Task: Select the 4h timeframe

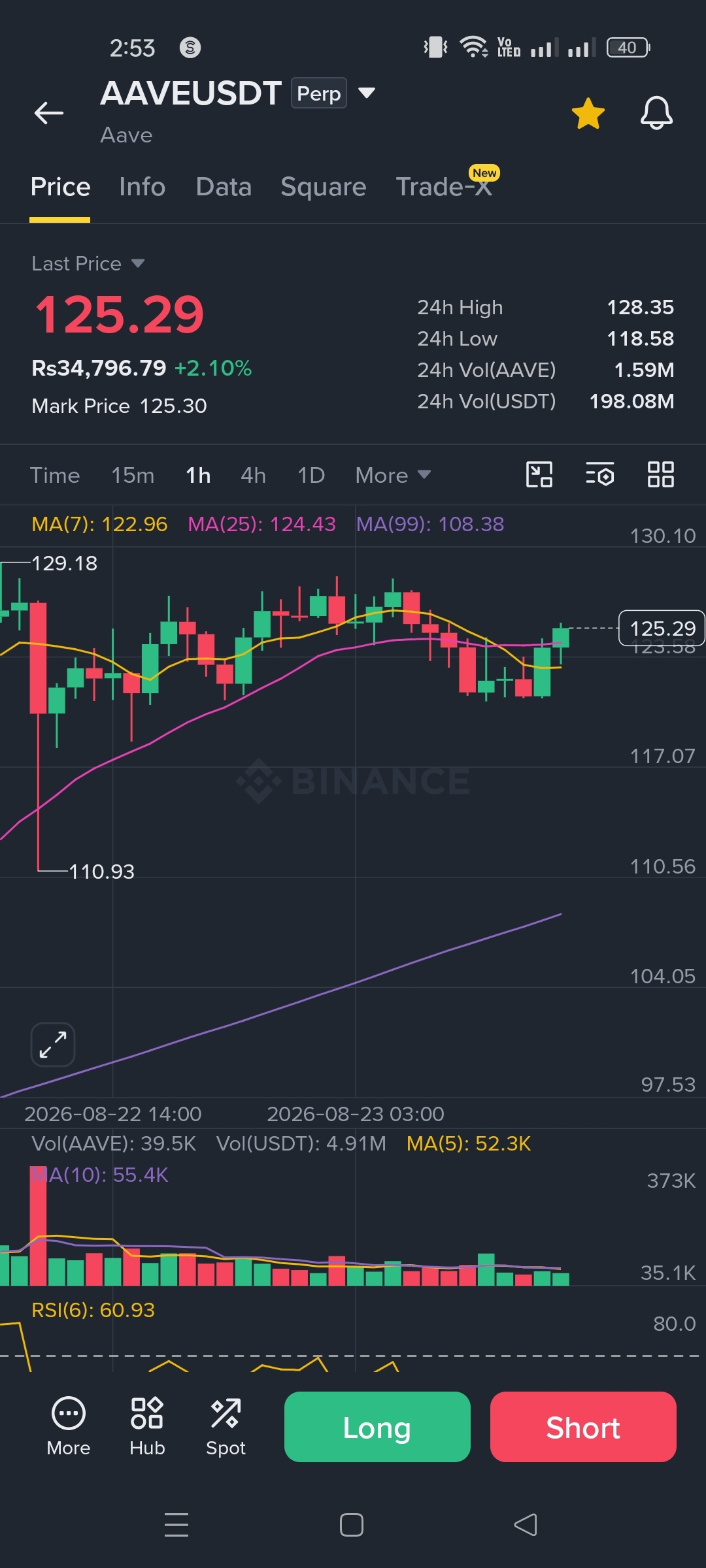Action: [x=253, y=475]
